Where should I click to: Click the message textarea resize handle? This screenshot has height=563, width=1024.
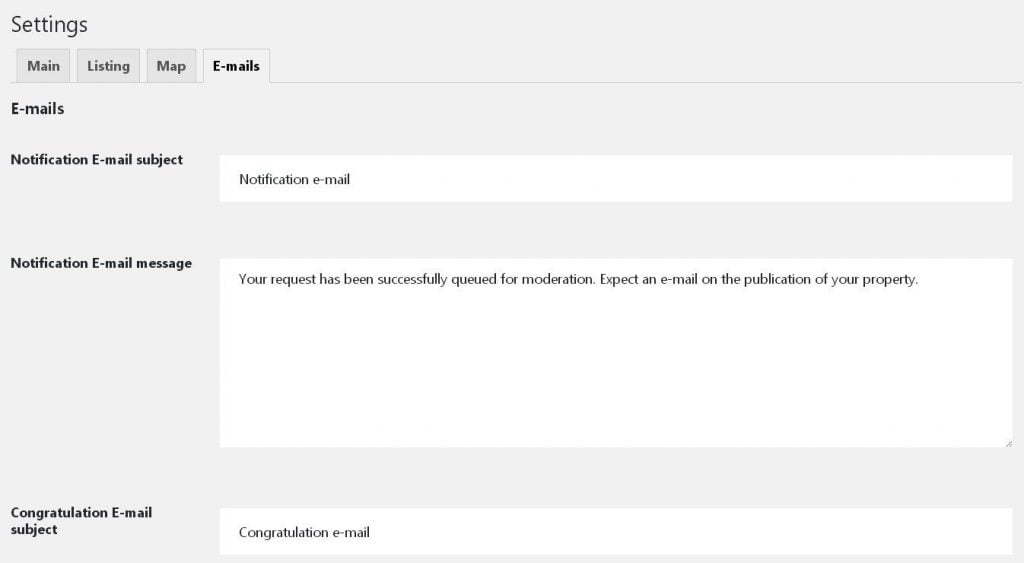(x=1007, y=442)
